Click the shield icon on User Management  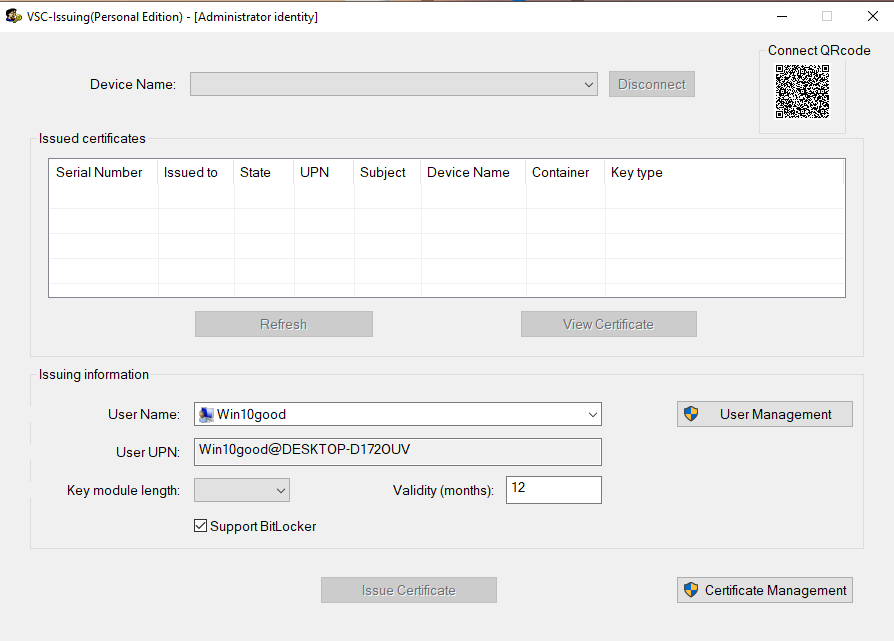(690, 414)
